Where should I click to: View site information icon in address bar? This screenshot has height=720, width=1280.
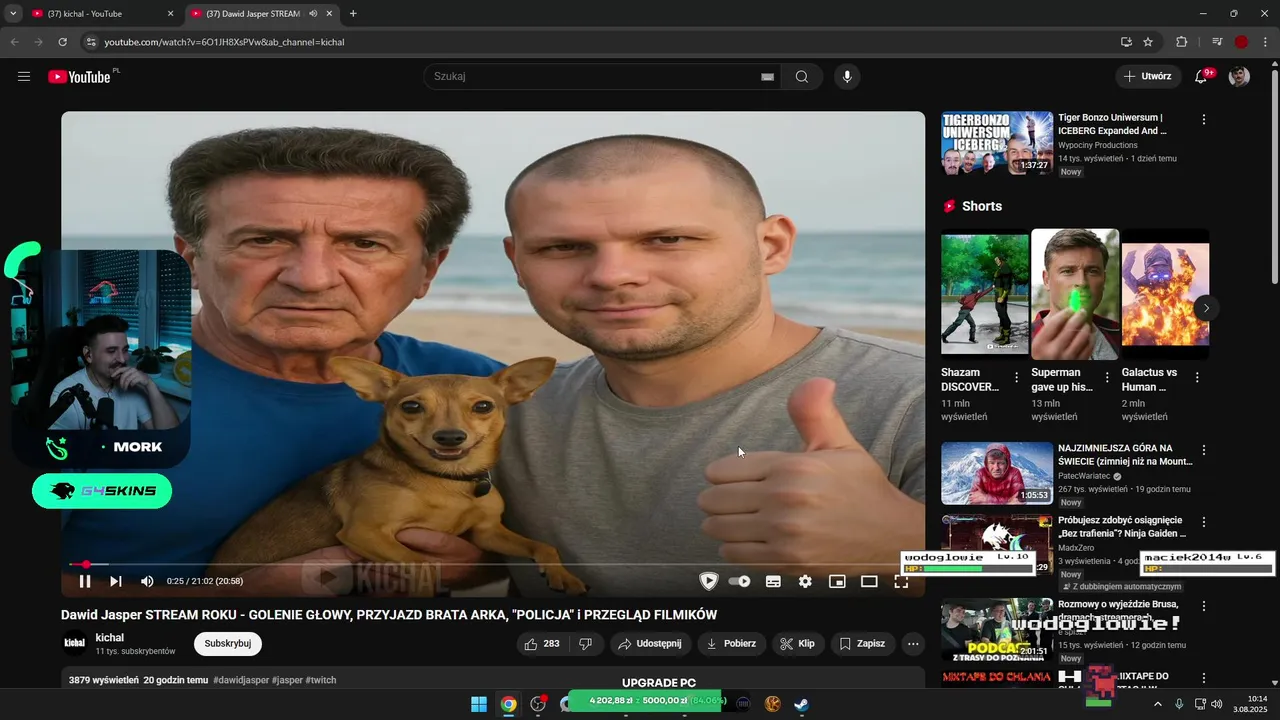pos(90,42)
